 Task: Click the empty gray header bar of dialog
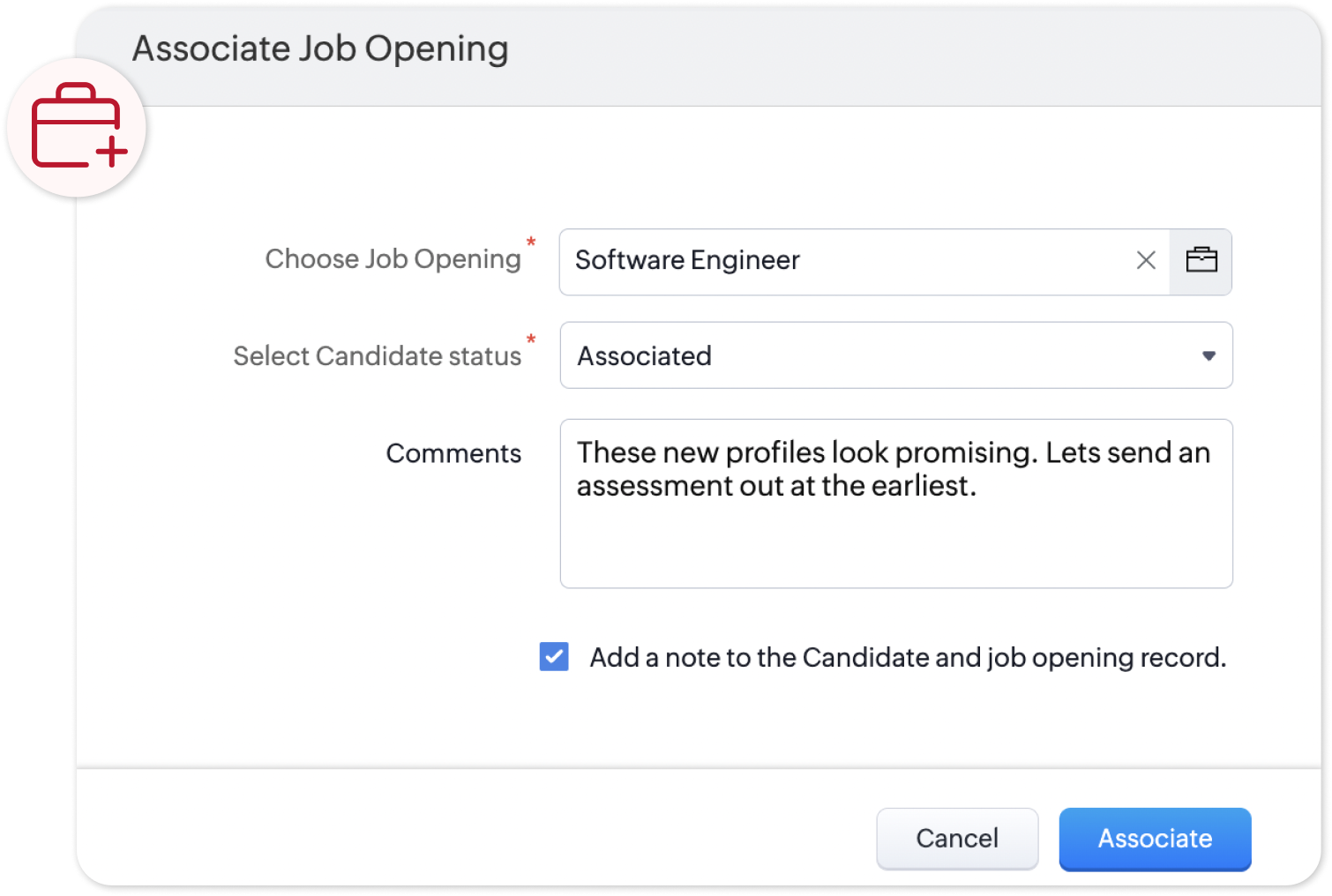click(882, 53)
